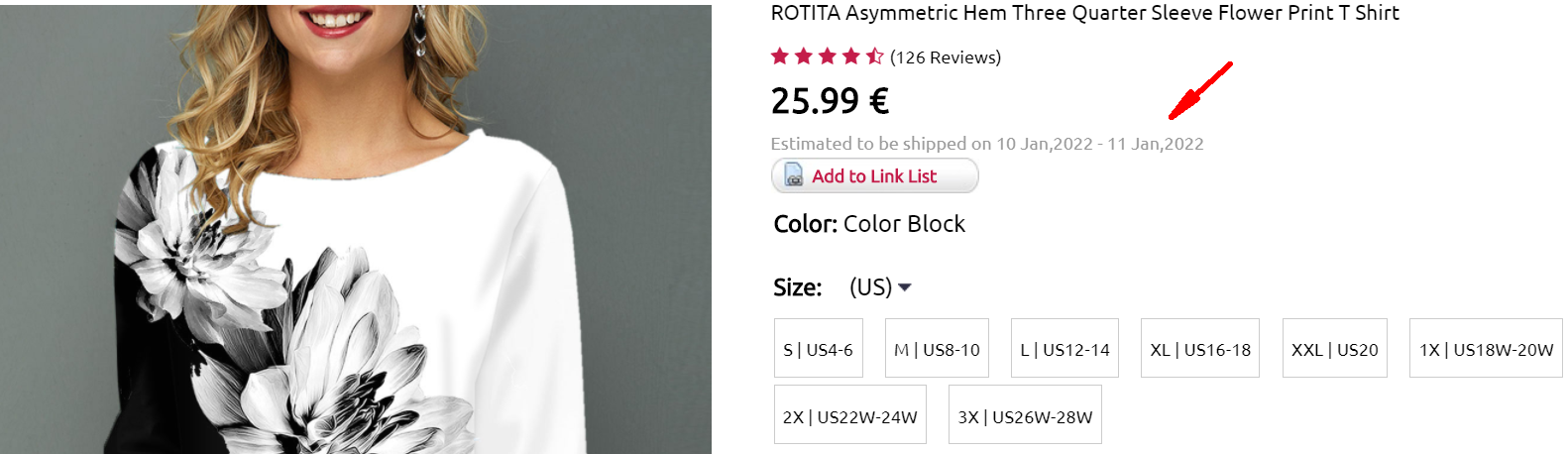The image size is (1568, 454).
Task: Click the first rating star
Action: 780,57
